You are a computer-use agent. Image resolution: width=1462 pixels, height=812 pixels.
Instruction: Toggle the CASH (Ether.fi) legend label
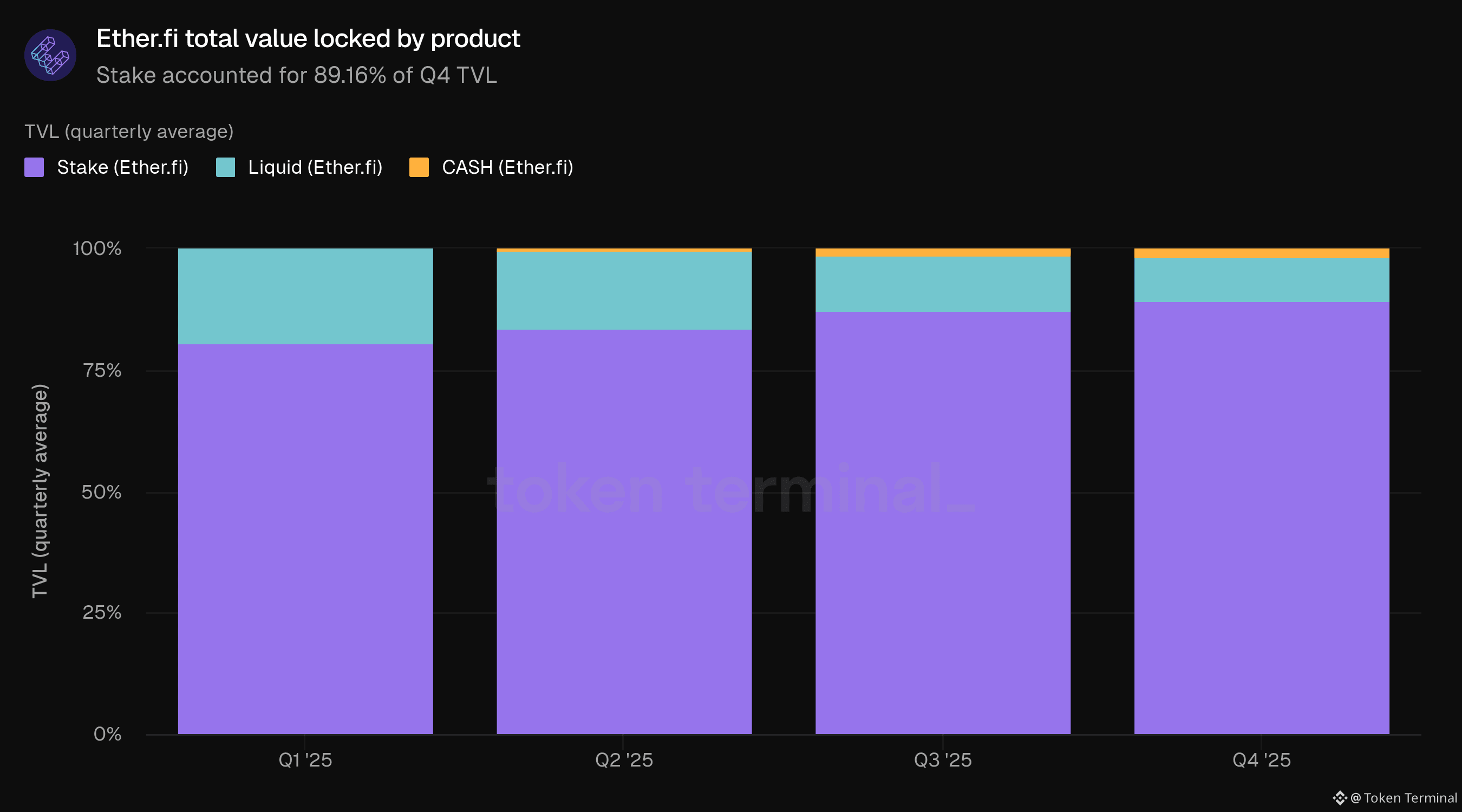point(507,167)
